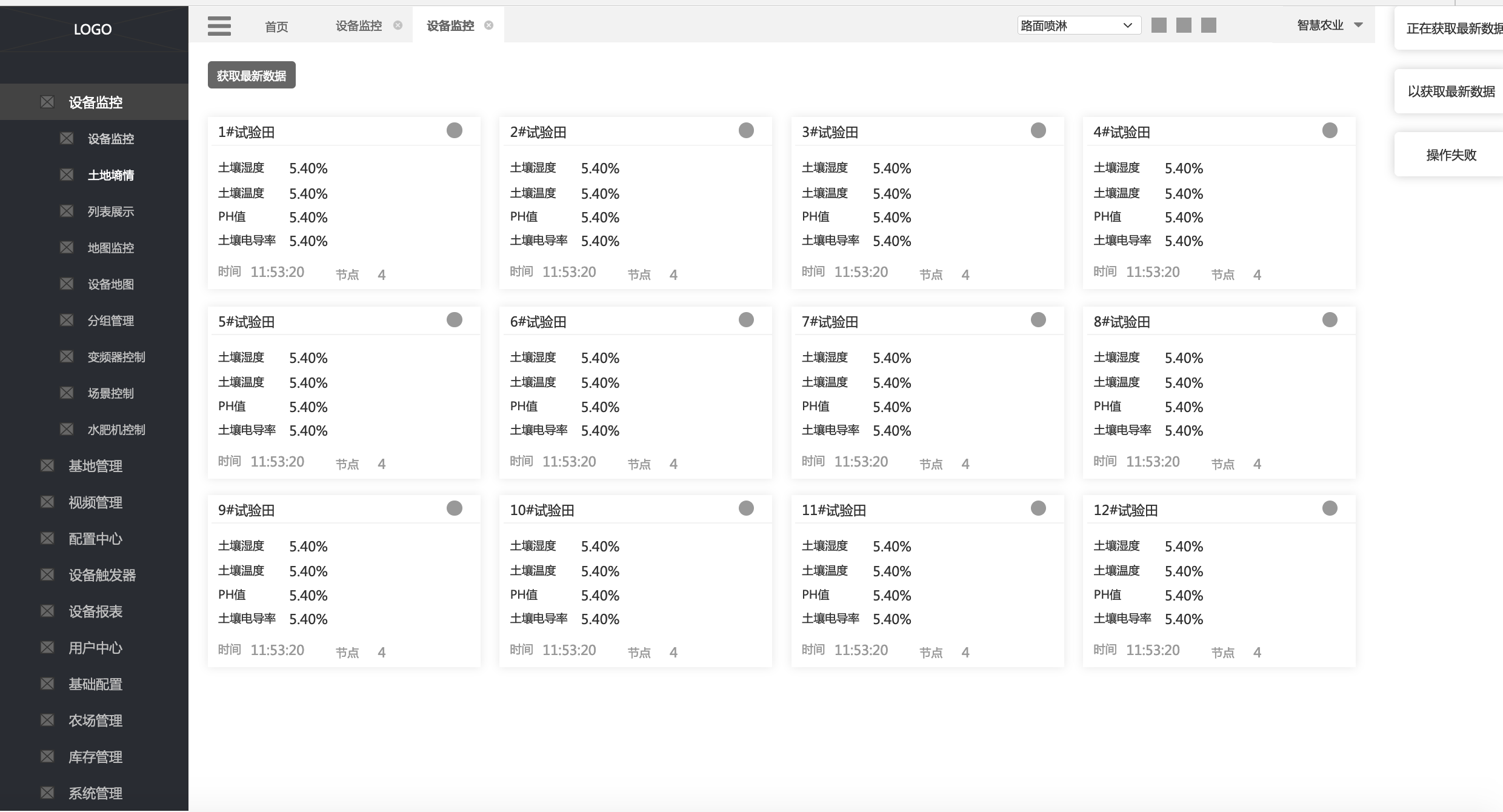Toggle status dot on 4#试验田 card

coord(1330,130)
